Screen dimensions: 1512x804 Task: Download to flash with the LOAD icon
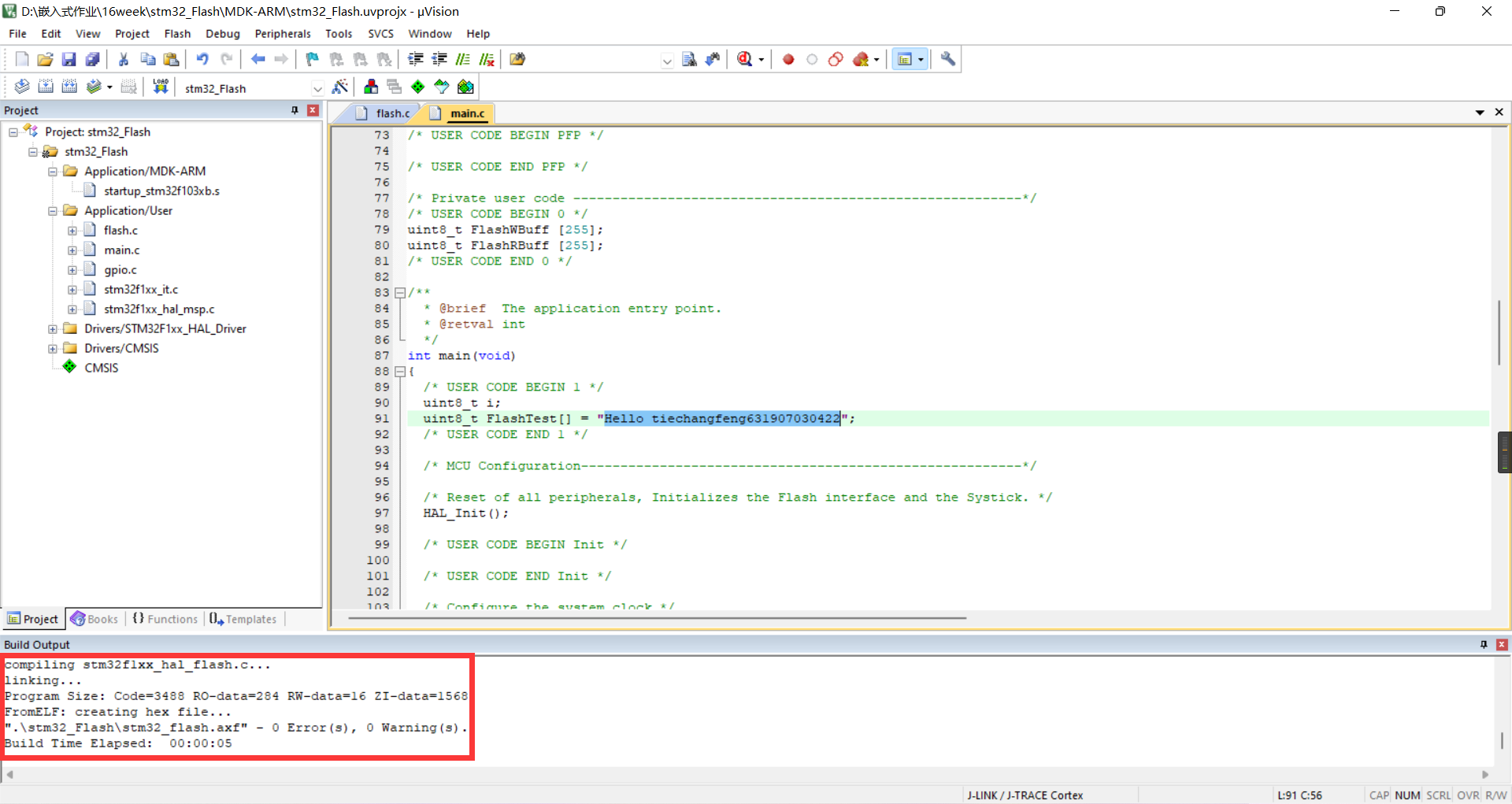[161, 87]
